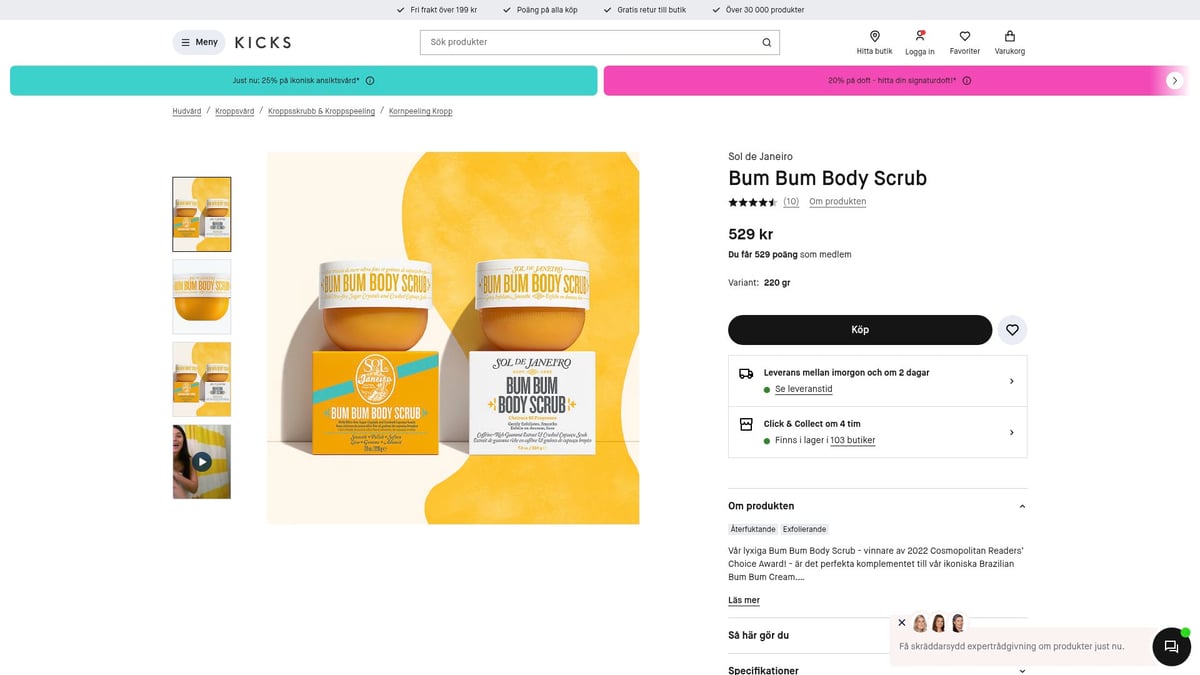This screenshot has width=1200, height=675.
Task: Add product to favorites with heart button
Action: coord(1012,330)
